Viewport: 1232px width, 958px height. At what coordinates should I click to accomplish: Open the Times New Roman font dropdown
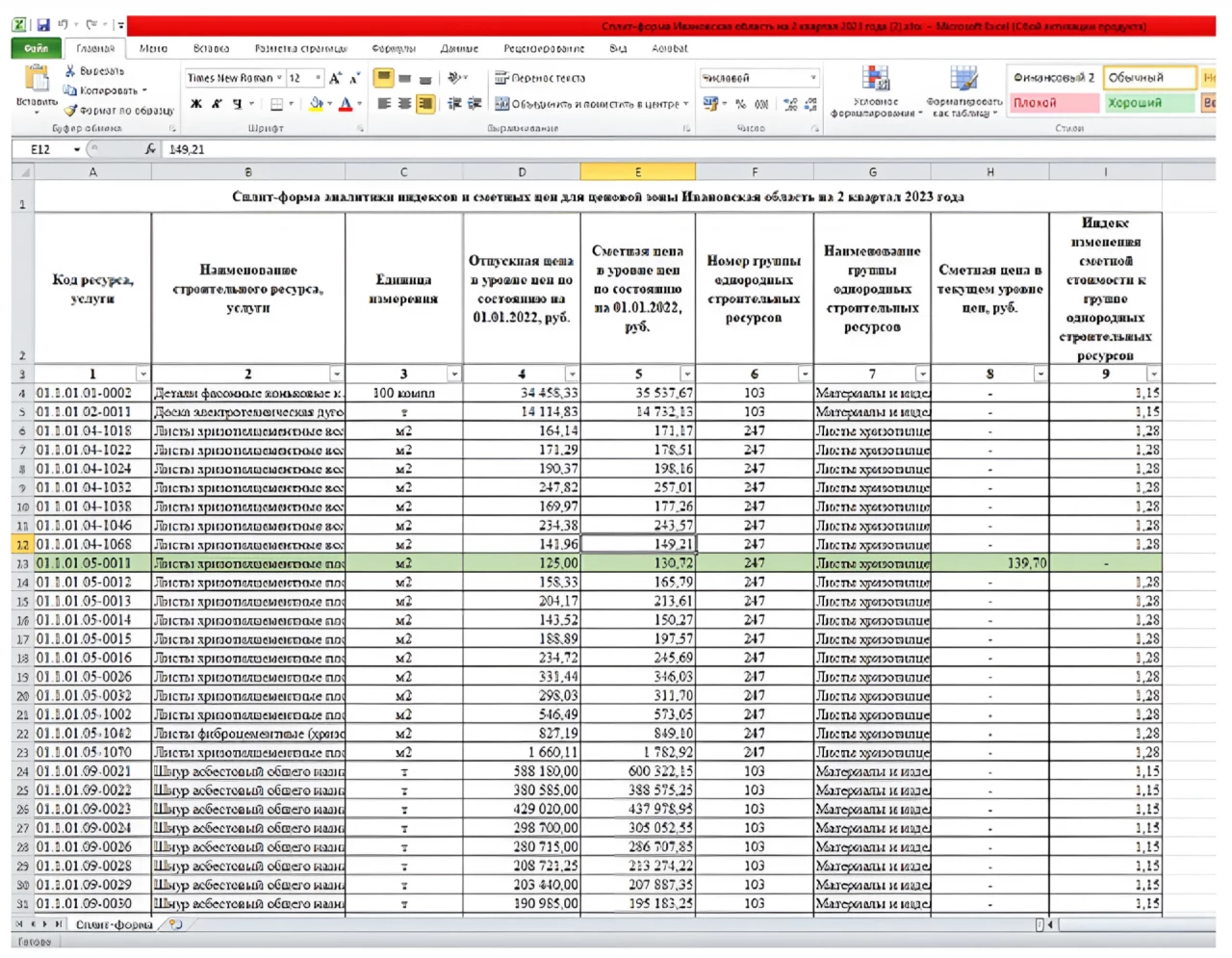(279, 78)
